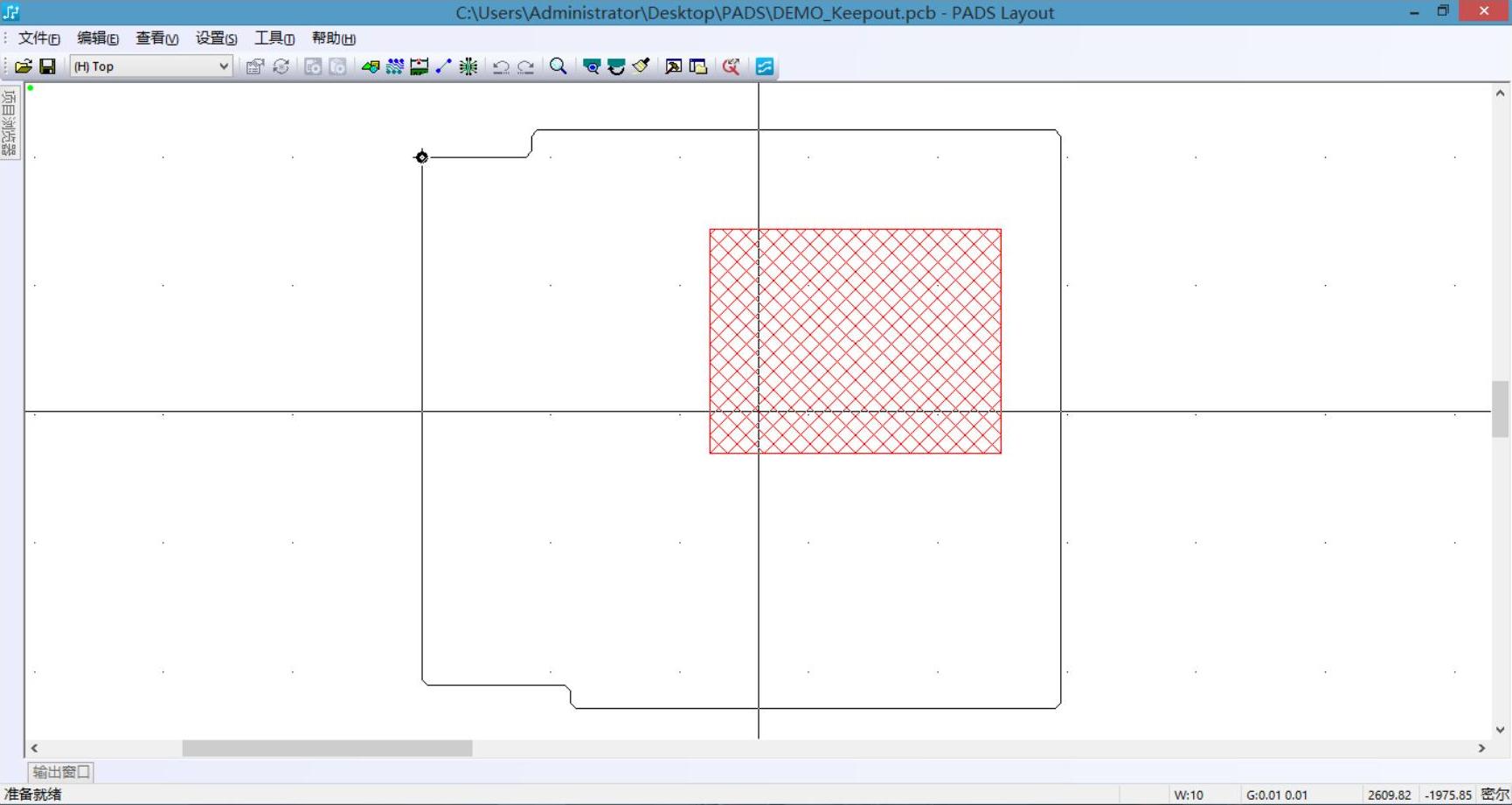
Task: Activate the Zoom magnifier tool
Action: [558, 66]
